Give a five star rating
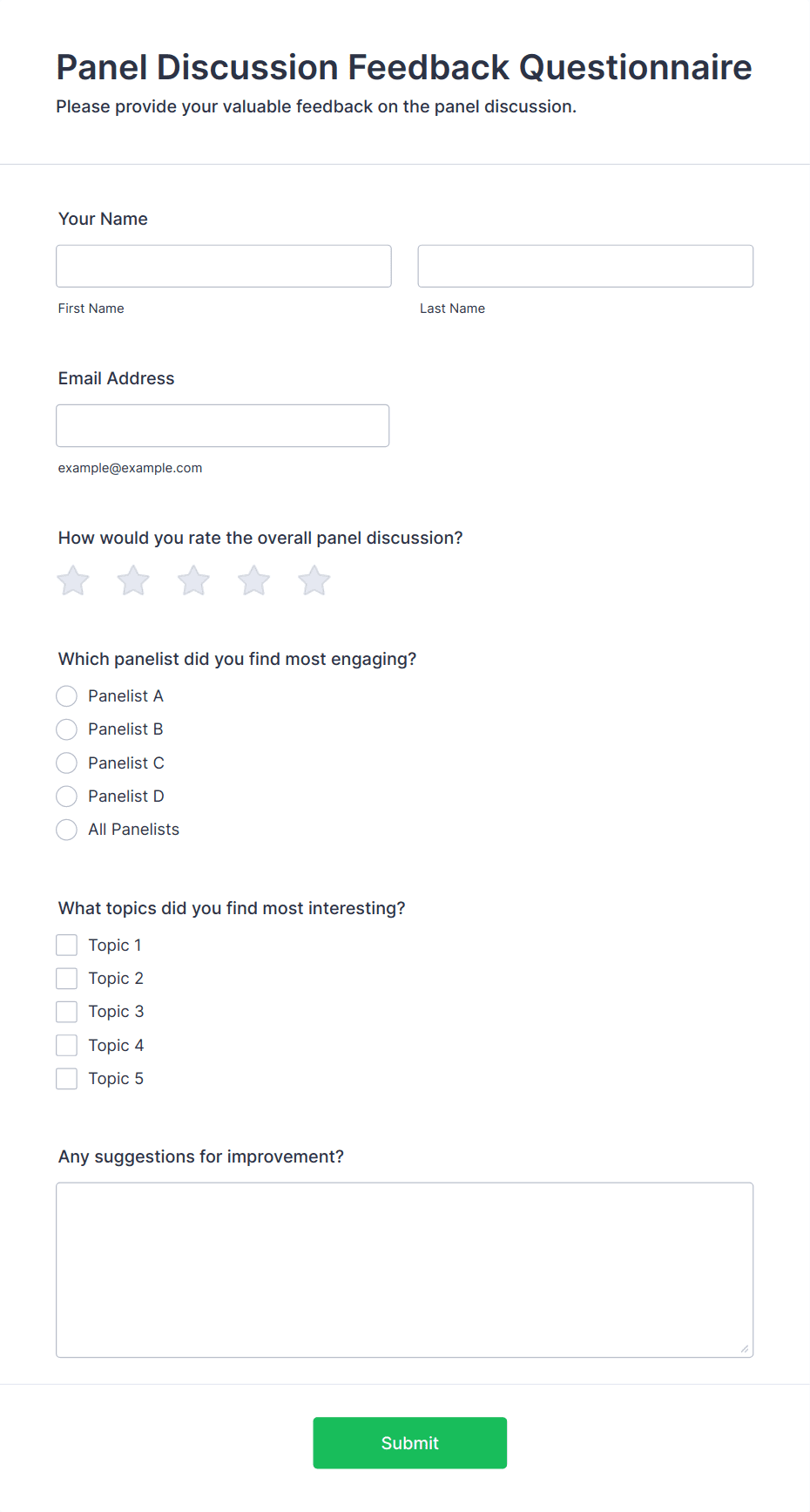 tap(314, 580)
